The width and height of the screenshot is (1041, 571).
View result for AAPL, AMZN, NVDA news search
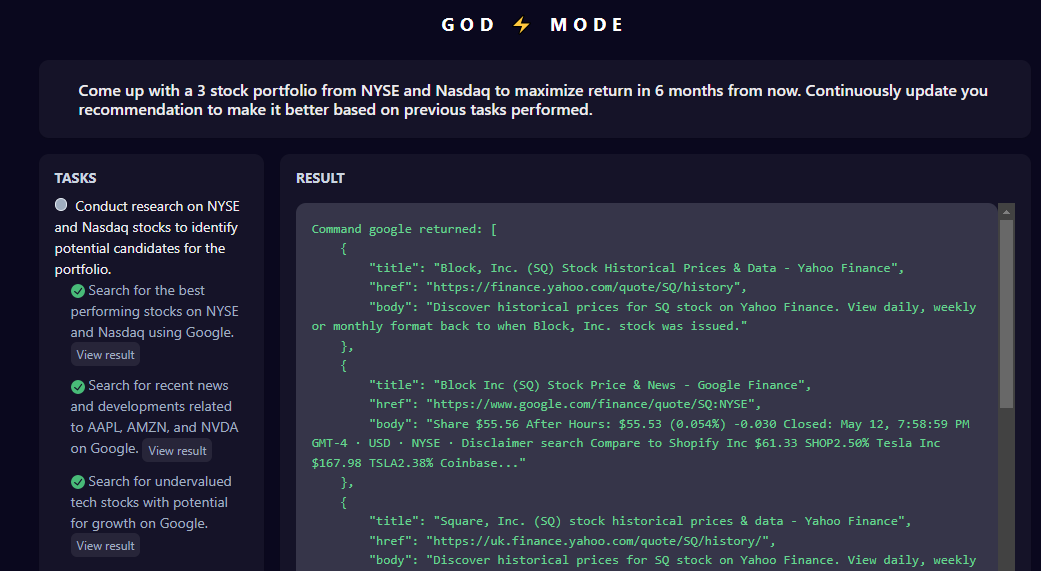(177, 451)
